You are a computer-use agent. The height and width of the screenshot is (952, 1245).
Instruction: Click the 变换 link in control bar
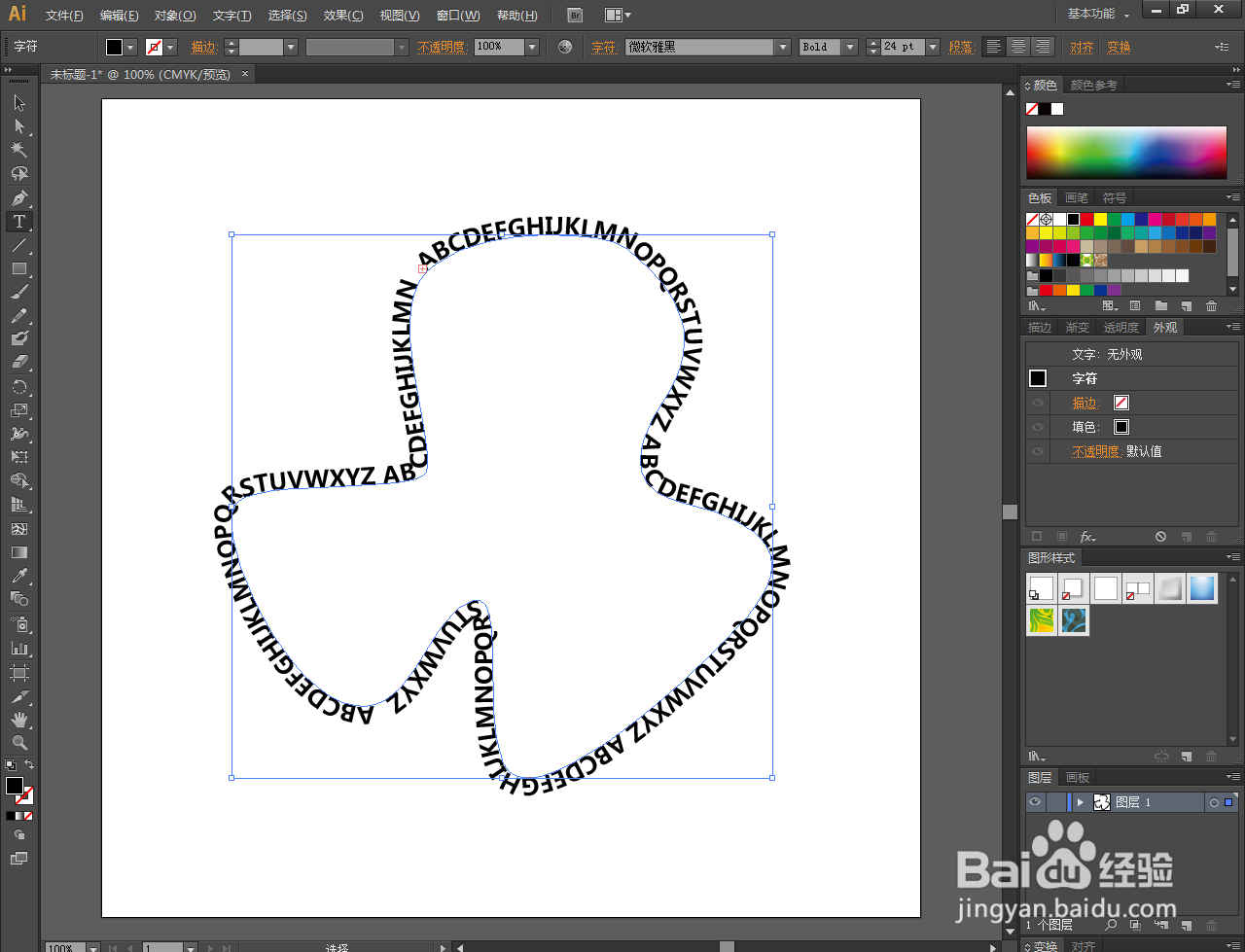click(1120, 47)
